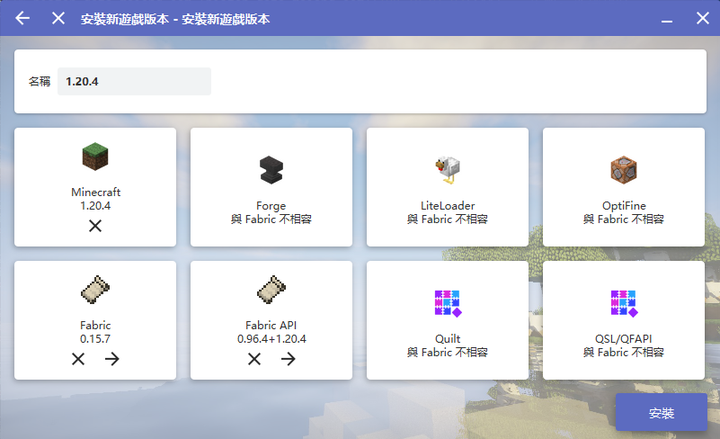Close install page via title bar X

click(x=58, y=18)
